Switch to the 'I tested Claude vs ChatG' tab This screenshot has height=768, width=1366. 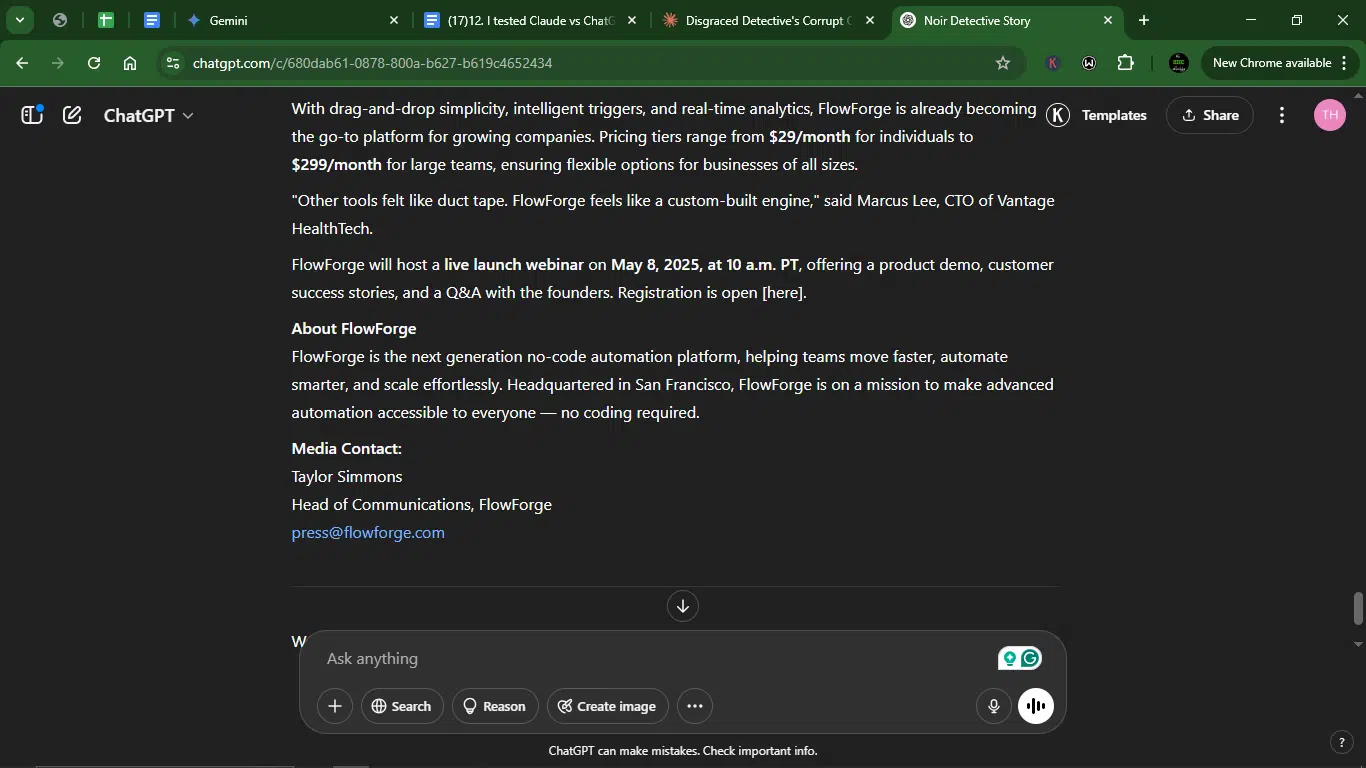coord(530,20)
